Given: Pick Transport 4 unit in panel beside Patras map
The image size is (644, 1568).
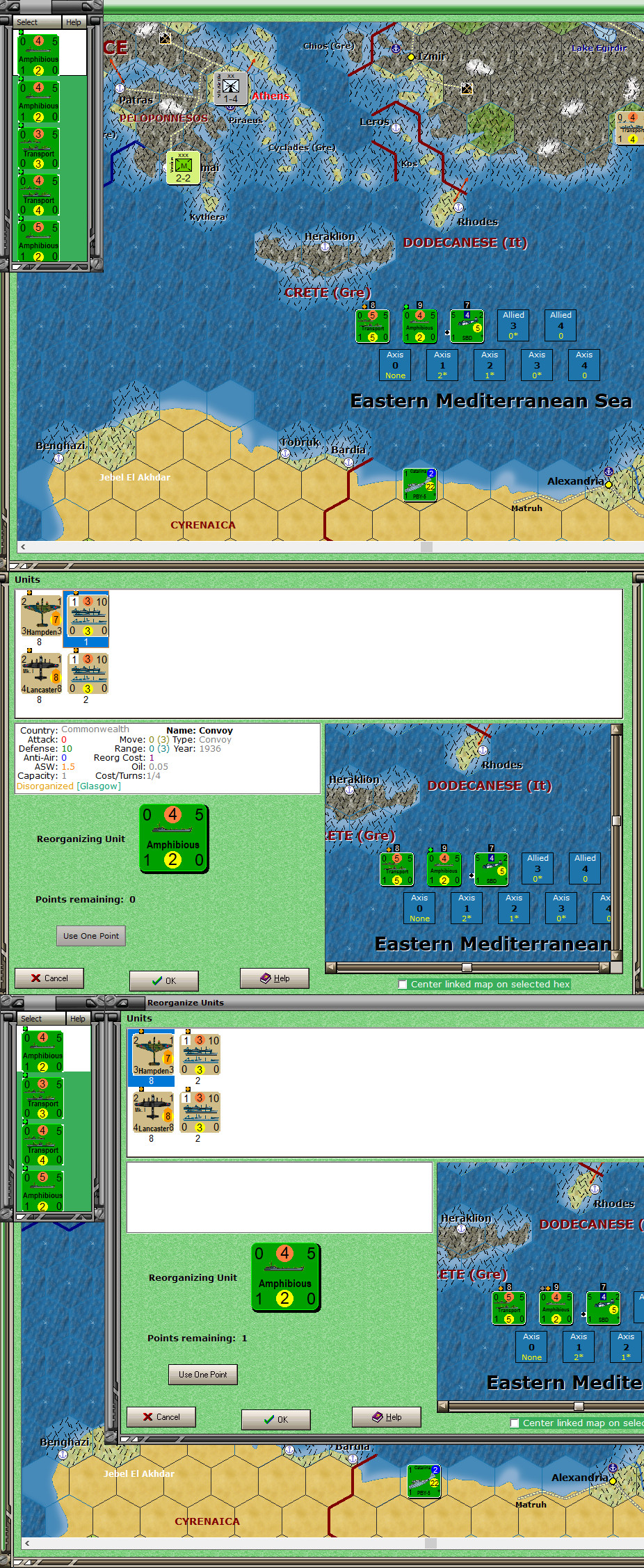Looking at the screenshot, I should click(39, 195).
